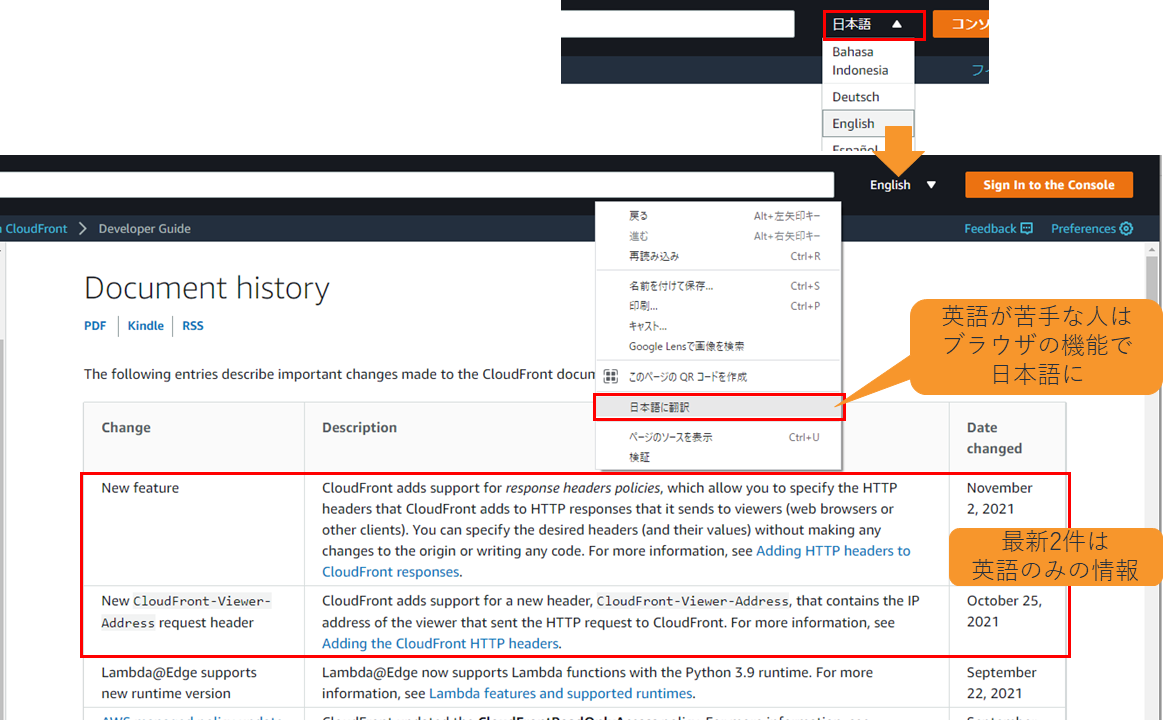Click the breadcrumb chevron separator

click(83, 229)
